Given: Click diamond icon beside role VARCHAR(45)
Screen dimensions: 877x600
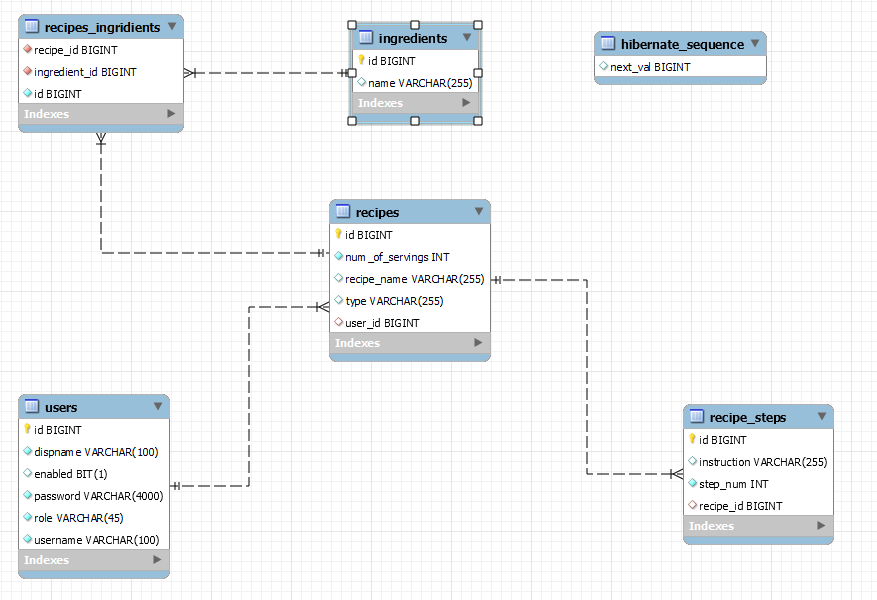Looking at the screenshot, I should click(27, 517).
